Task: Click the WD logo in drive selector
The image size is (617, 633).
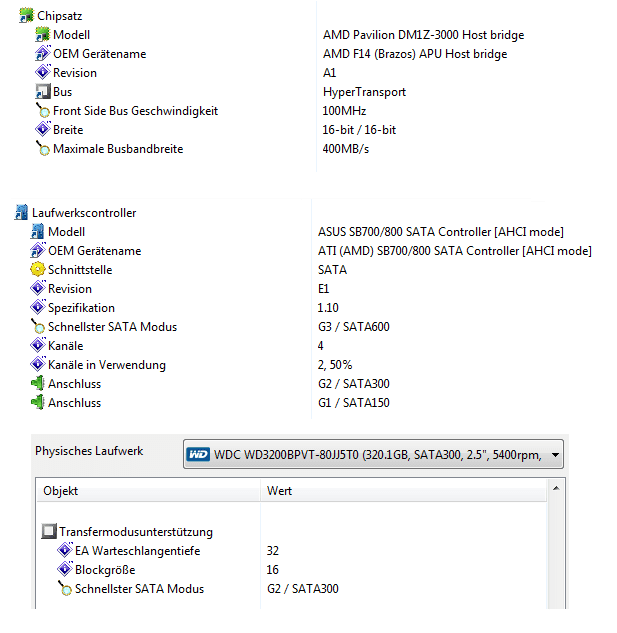Action: click(198, 455)
